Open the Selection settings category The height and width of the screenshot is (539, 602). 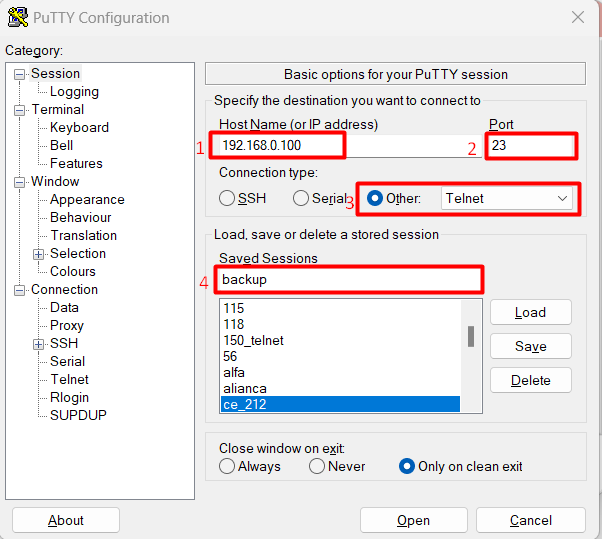point(78,253)
